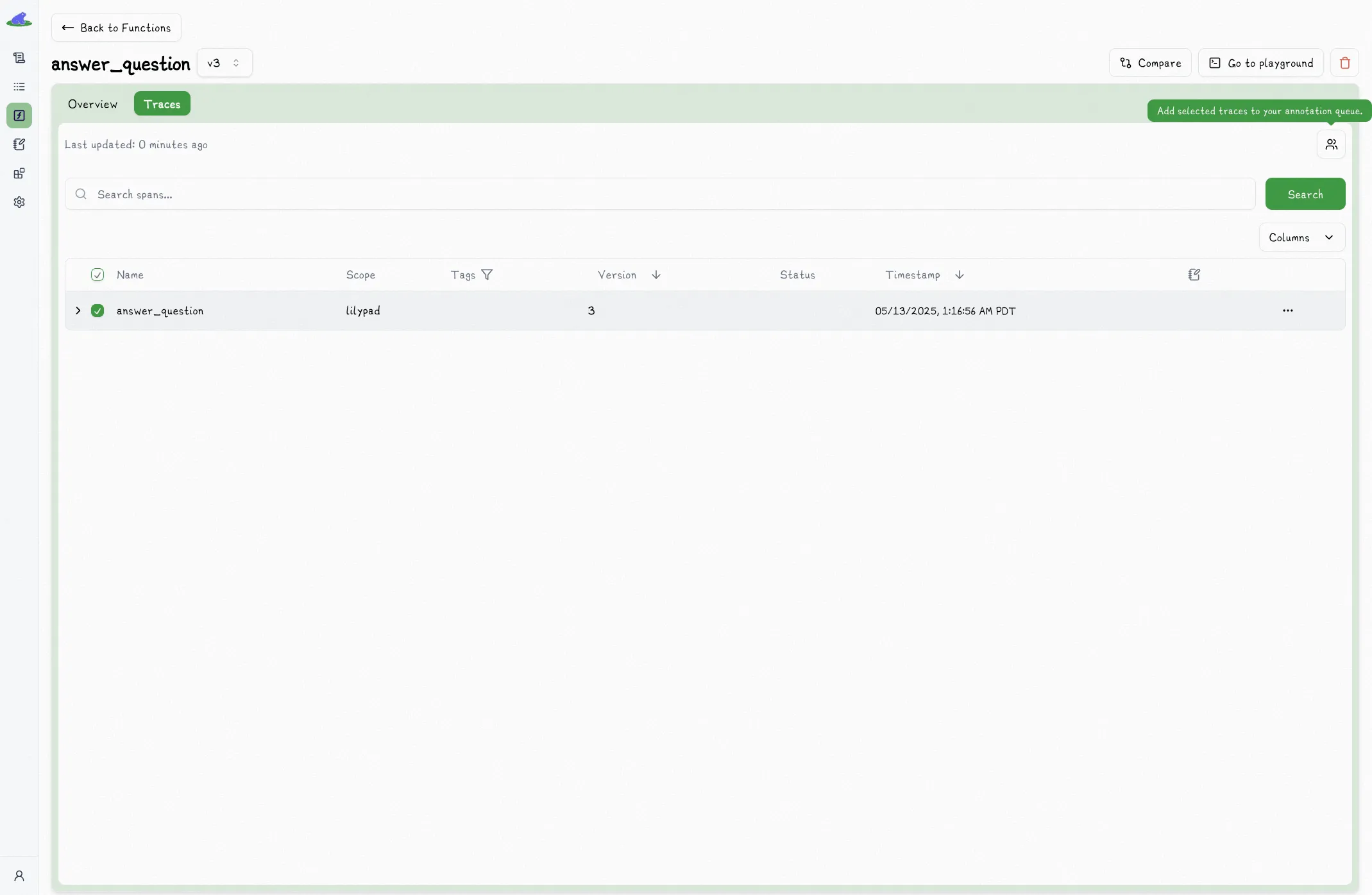Open Settings via the gear icon
The height and width of the screenshot is (895, 1372).
click(x=19, y=202)
